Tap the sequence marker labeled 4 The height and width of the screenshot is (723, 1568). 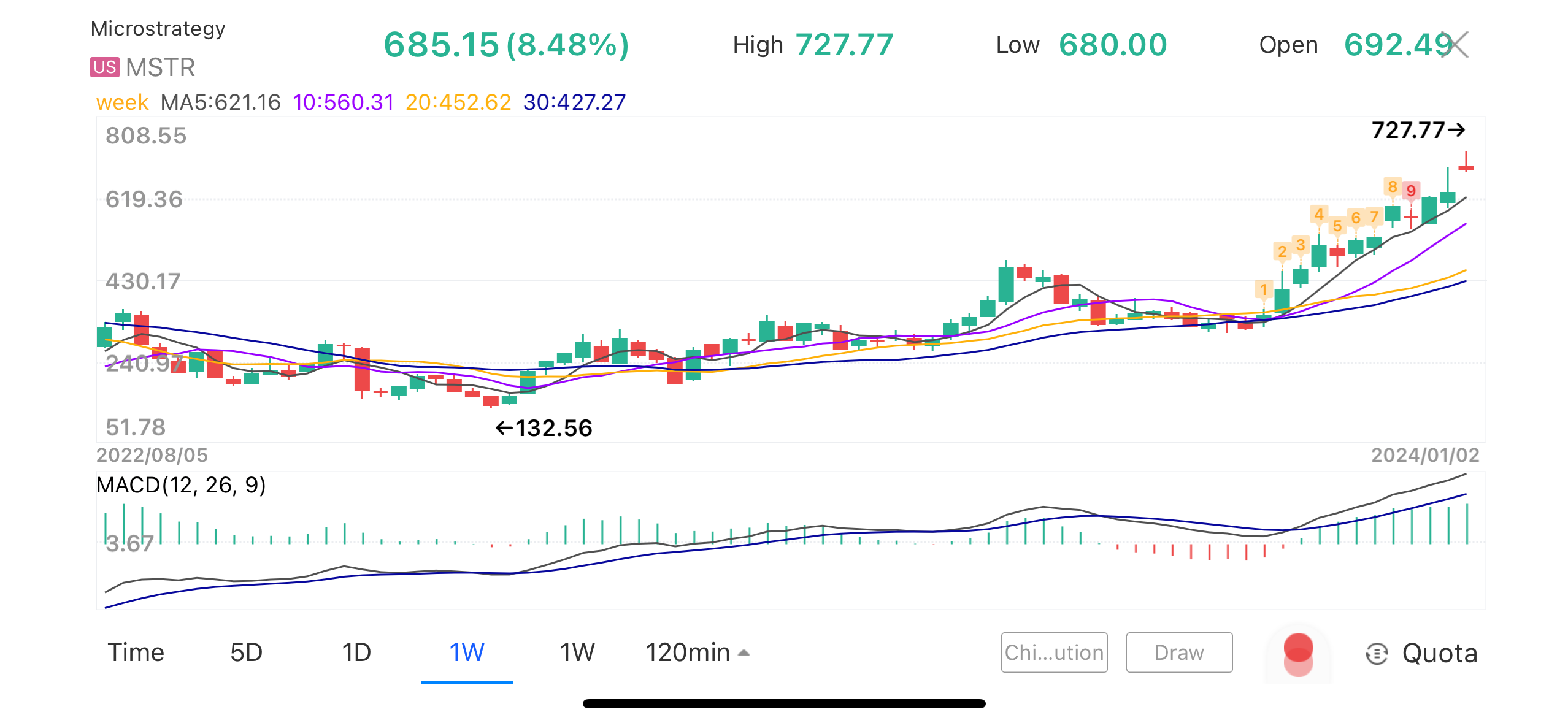(x=1319, y=214)
